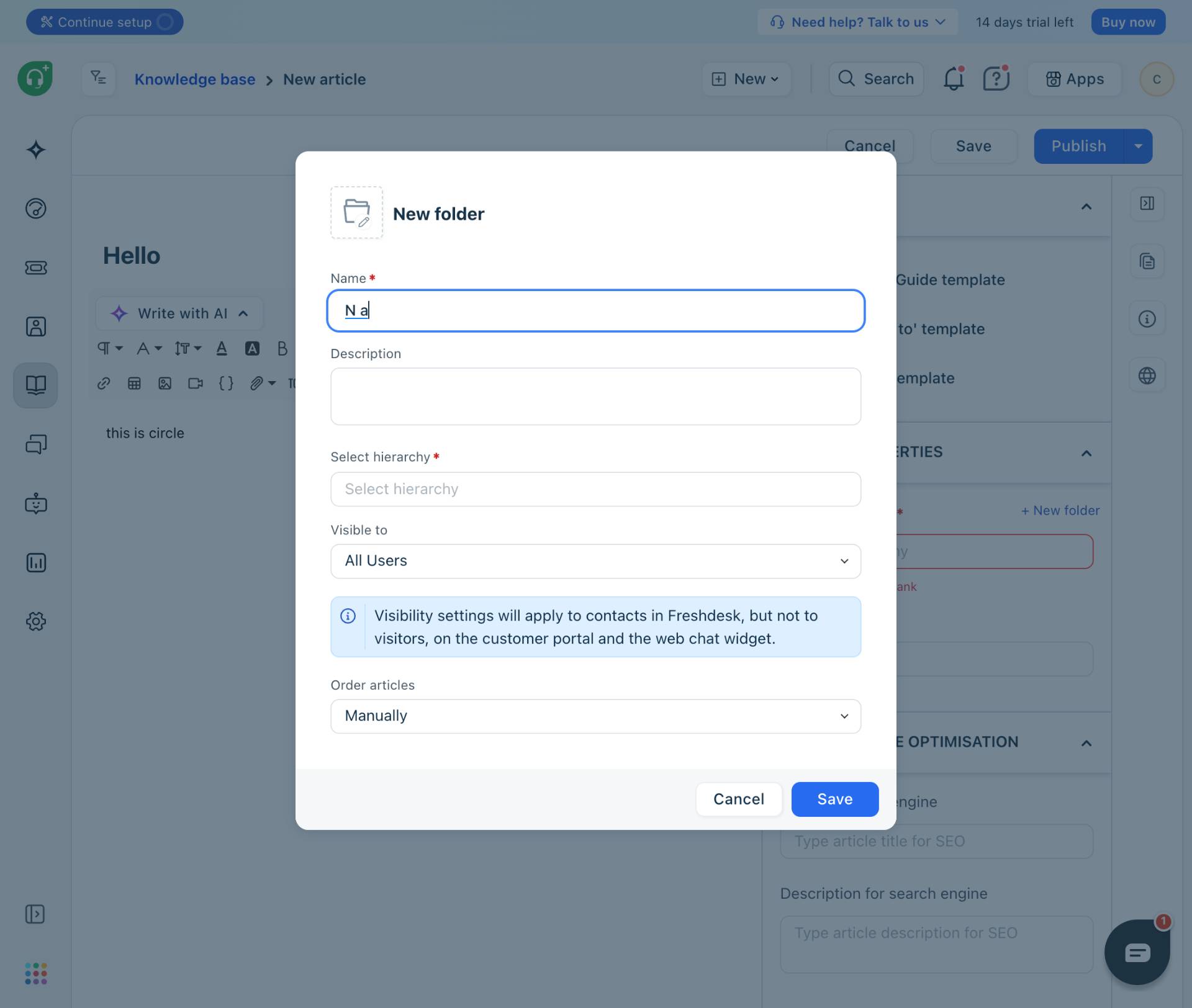The width and height of the screenshot is (1192, 1008).
Task: Expand the sidebar with the panel icon
Action: pyautogui.click(x=35, y=914)
